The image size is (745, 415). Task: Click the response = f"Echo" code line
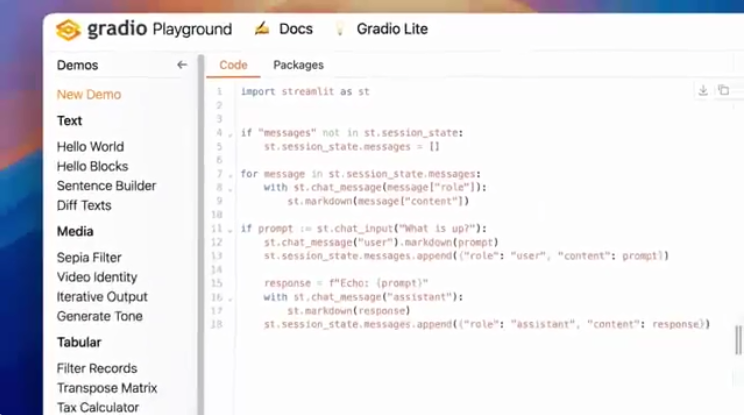click(x=346, y=283)
